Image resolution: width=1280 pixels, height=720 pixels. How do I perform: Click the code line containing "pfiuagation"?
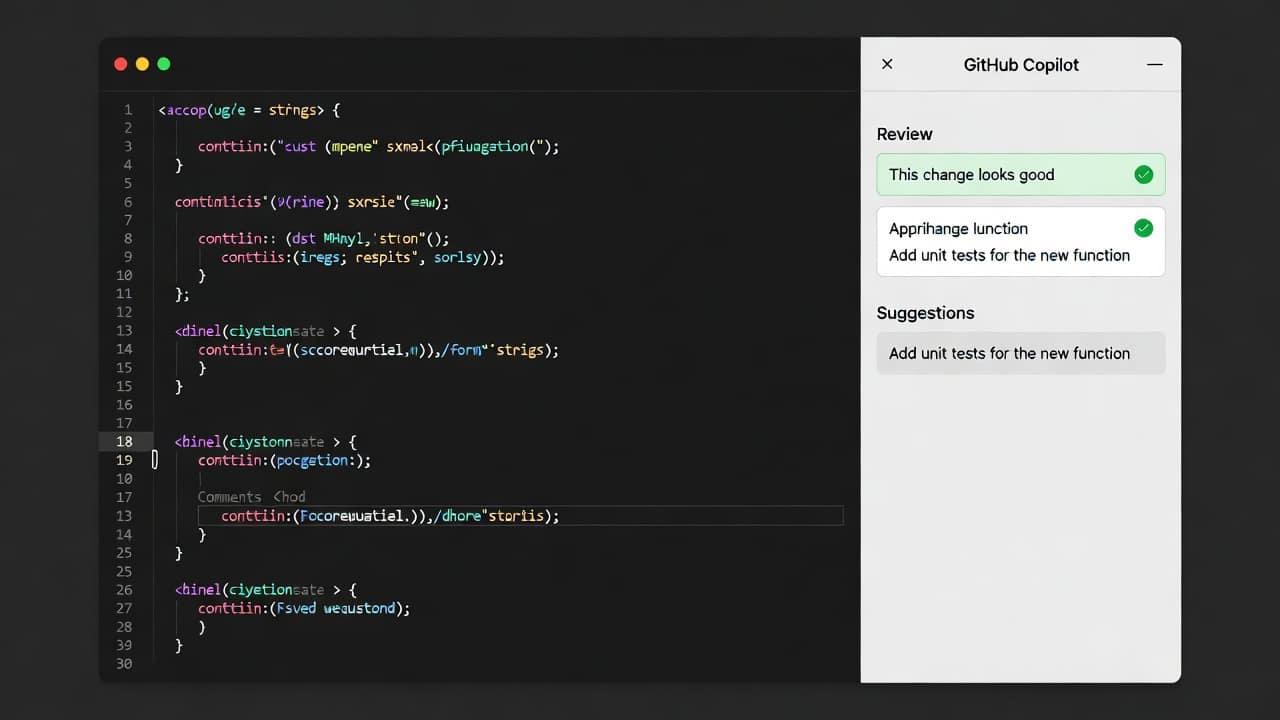click(x=378, y=147)
